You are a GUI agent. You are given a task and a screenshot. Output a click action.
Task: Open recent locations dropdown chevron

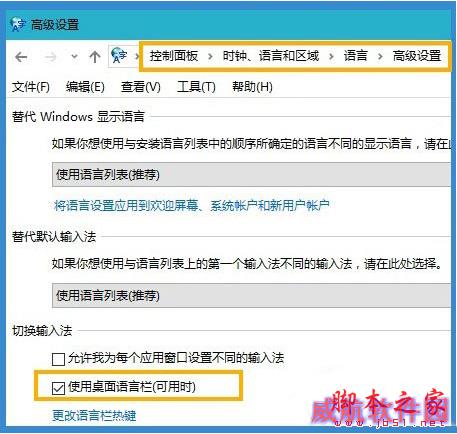coord(75,57)
